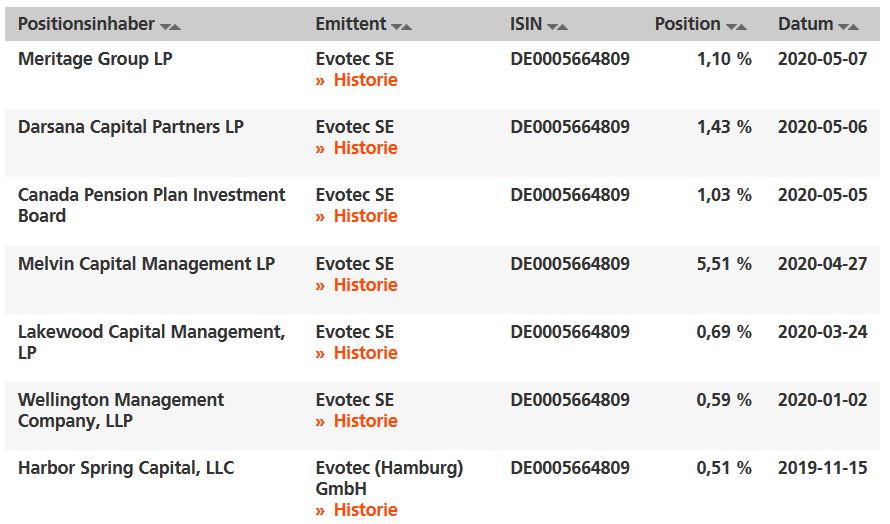Sort ISIN column ascending arrow
This screenshot has width=890, height=524.
click(x=563, y=26)
